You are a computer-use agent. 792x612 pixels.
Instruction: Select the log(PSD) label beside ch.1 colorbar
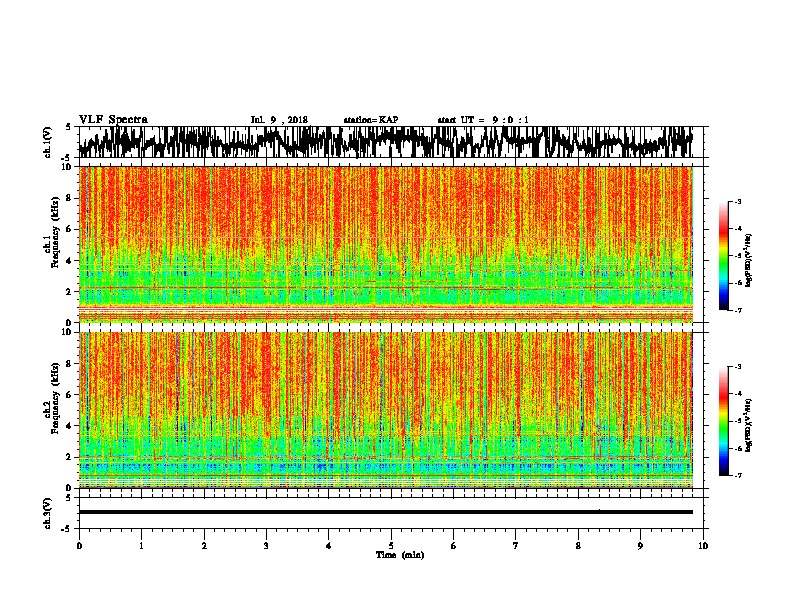pyautogui.click(x=749, y=261)
